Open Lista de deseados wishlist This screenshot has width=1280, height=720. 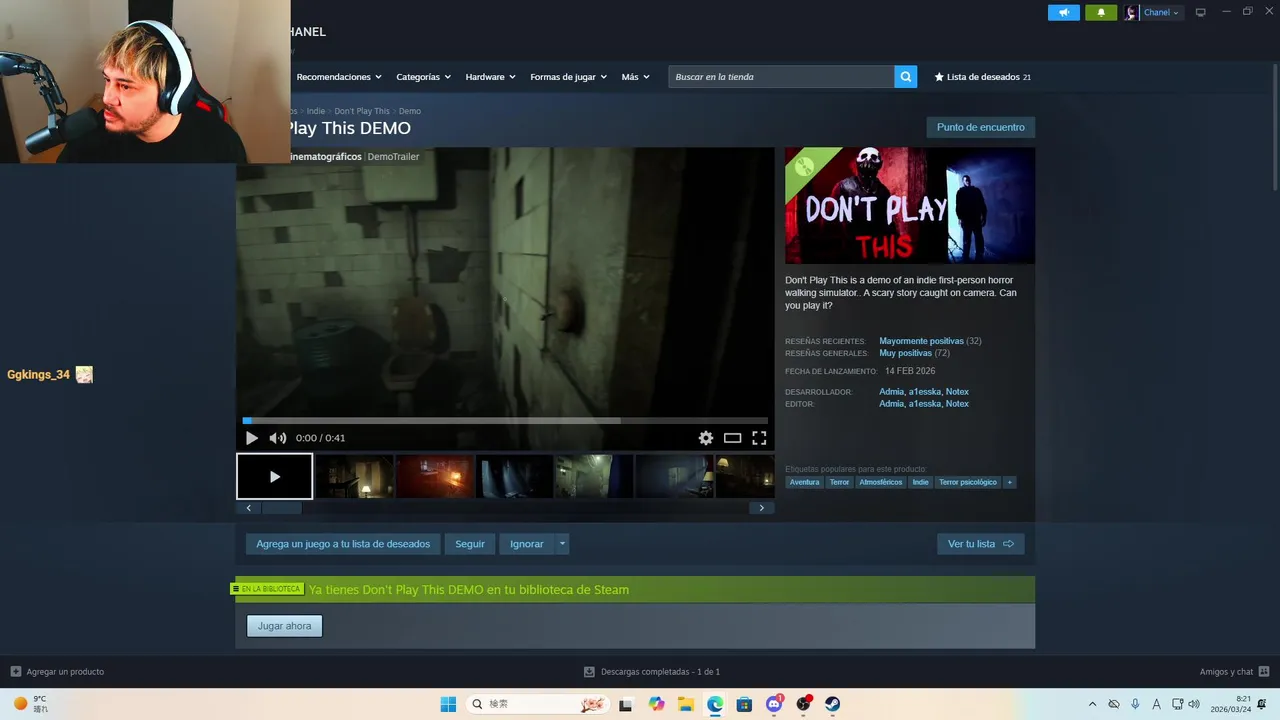982,77
